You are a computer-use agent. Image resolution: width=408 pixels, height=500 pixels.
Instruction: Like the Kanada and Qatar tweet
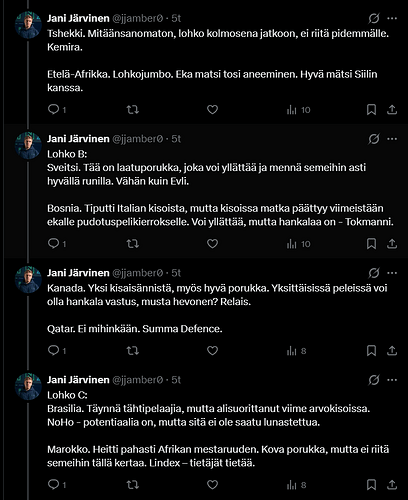point(212,350)
